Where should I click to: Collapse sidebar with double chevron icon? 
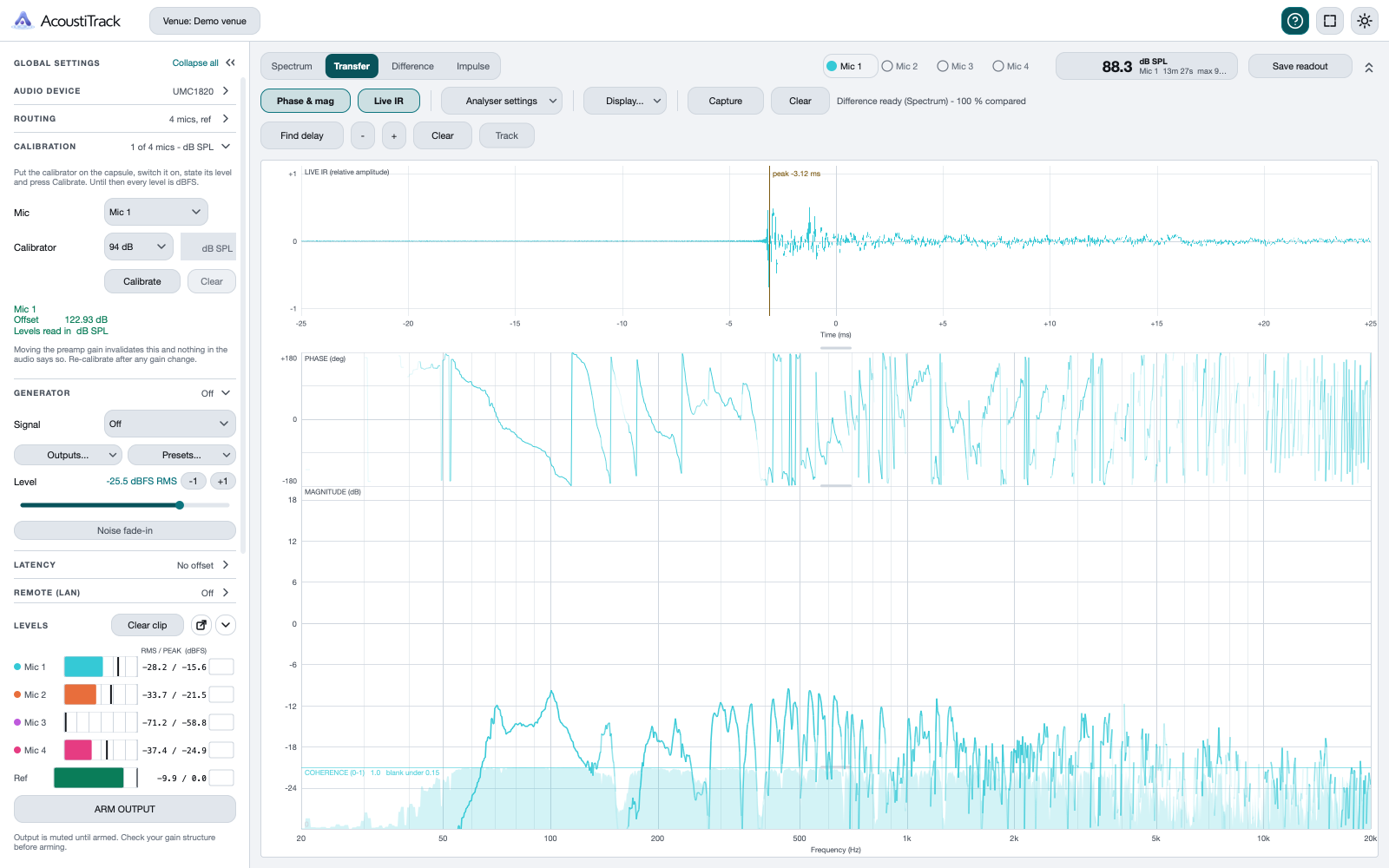pos(230,62)
